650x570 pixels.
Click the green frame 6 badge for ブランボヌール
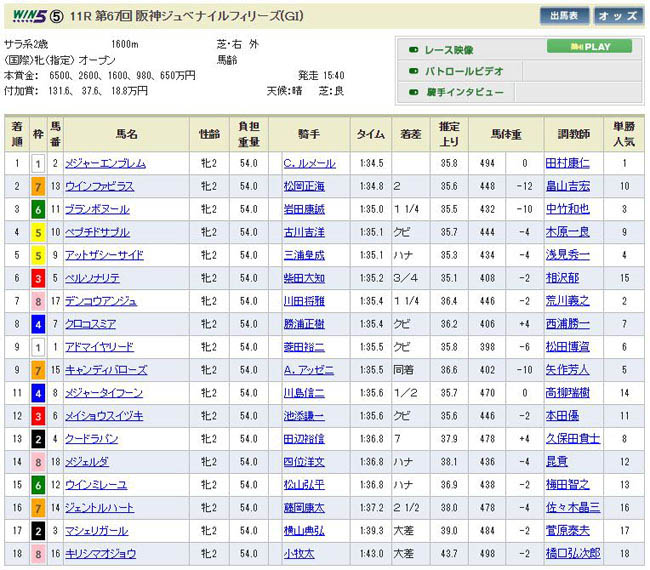[37, 209]
